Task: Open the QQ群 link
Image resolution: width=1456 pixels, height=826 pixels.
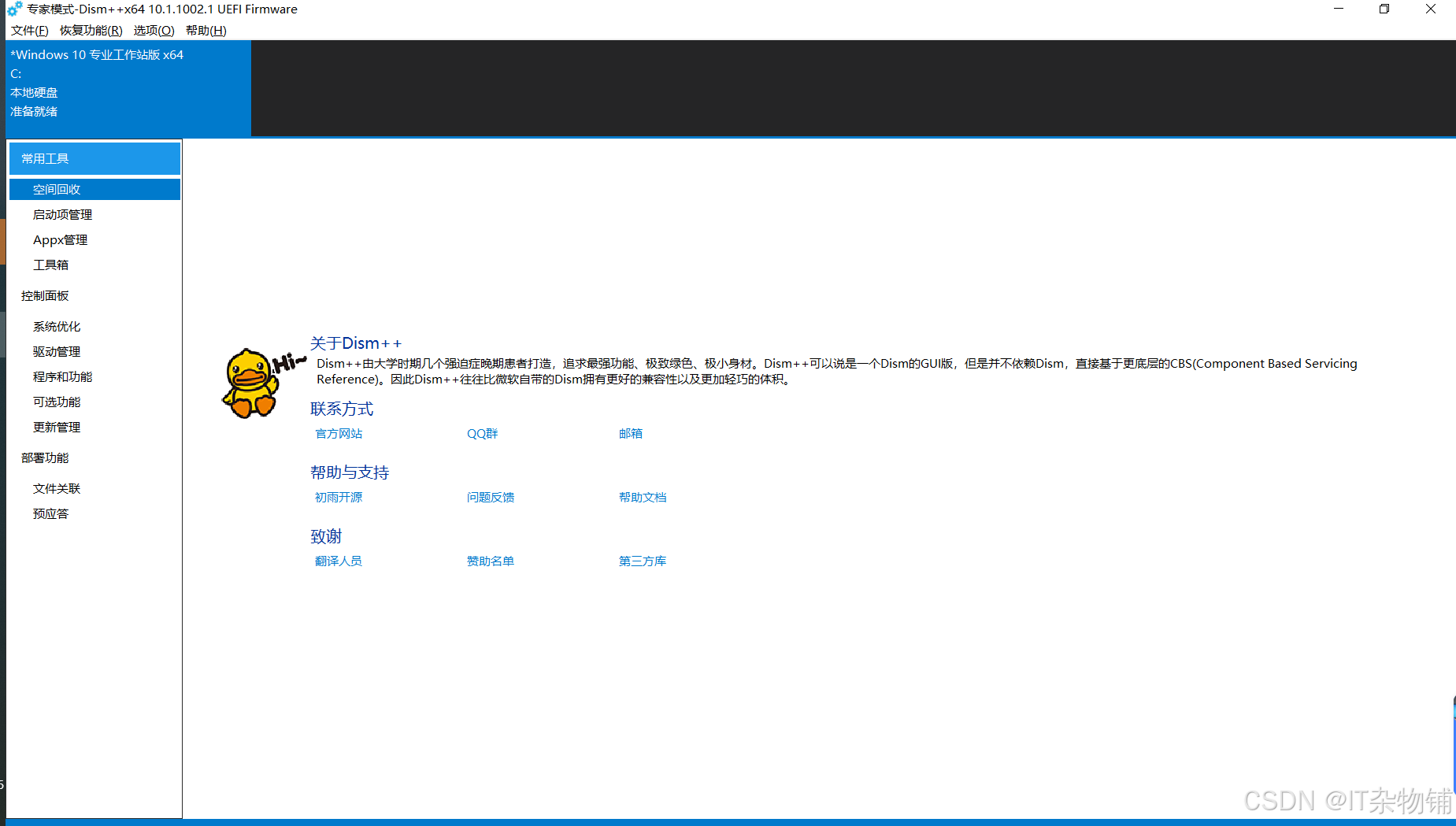Action: (x=482, y=434)
